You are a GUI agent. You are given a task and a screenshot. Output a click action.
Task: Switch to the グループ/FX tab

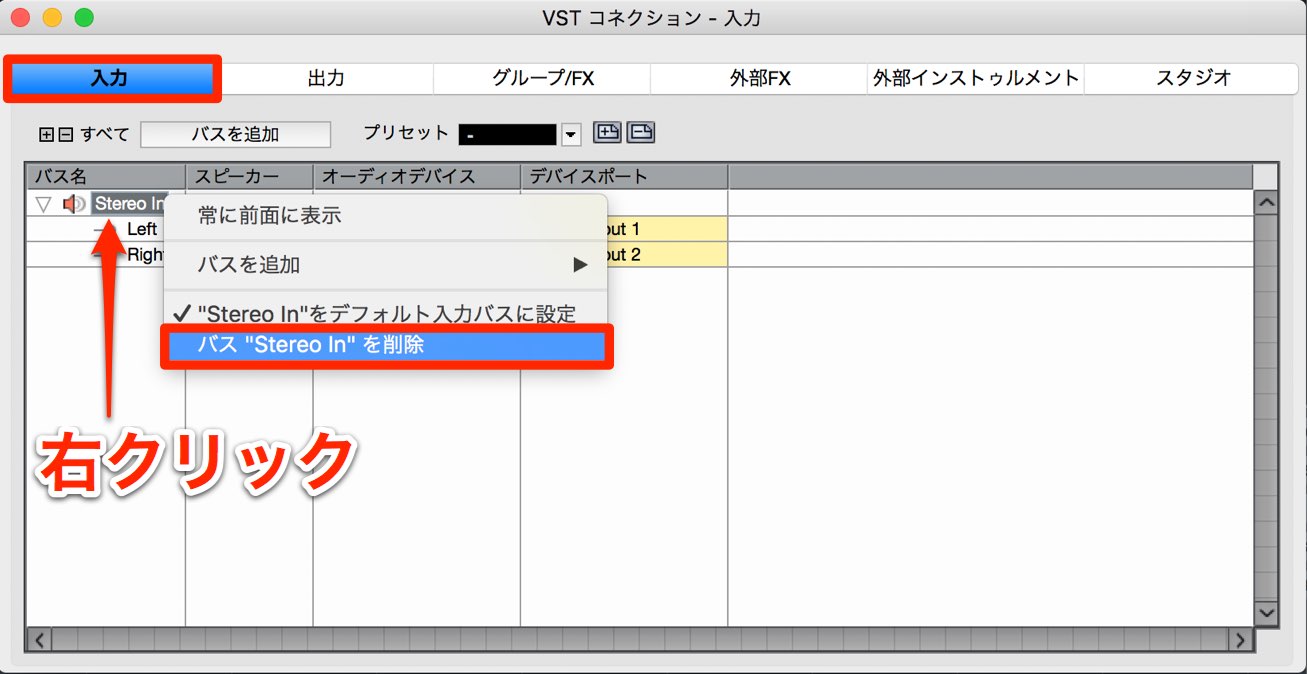coord(542,78)
